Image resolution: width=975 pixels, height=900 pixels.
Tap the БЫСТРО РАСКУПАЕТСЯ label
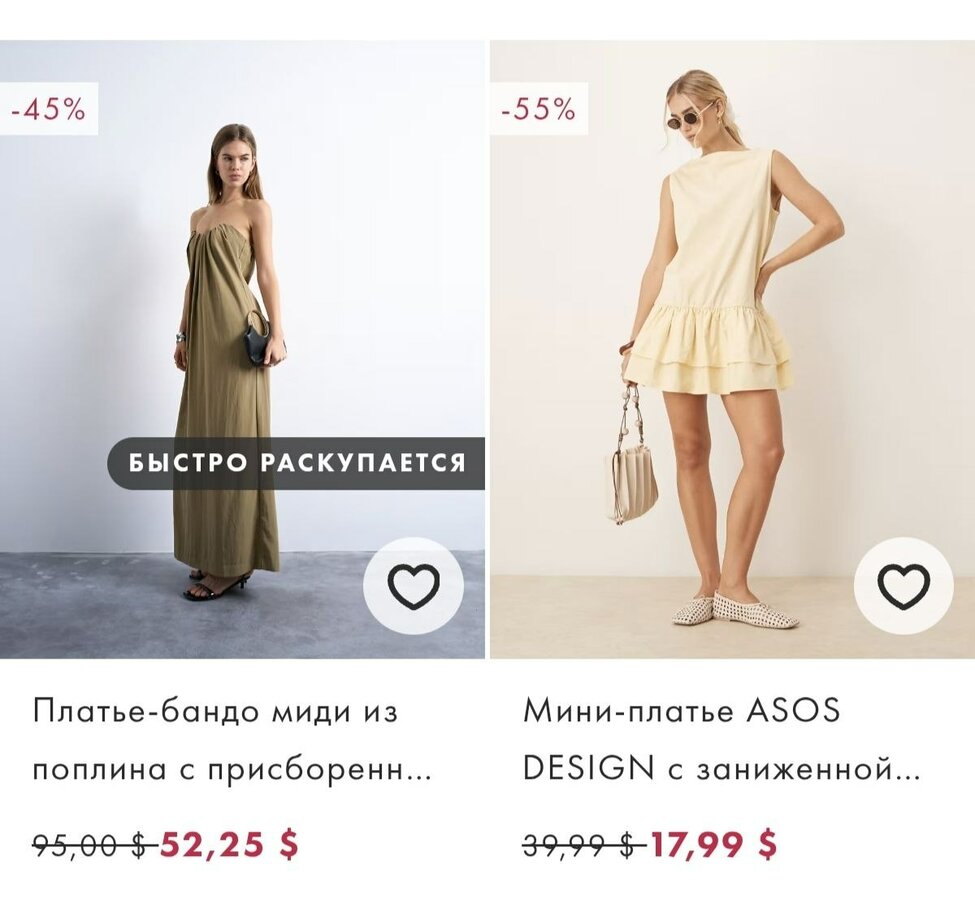(297, 463)
